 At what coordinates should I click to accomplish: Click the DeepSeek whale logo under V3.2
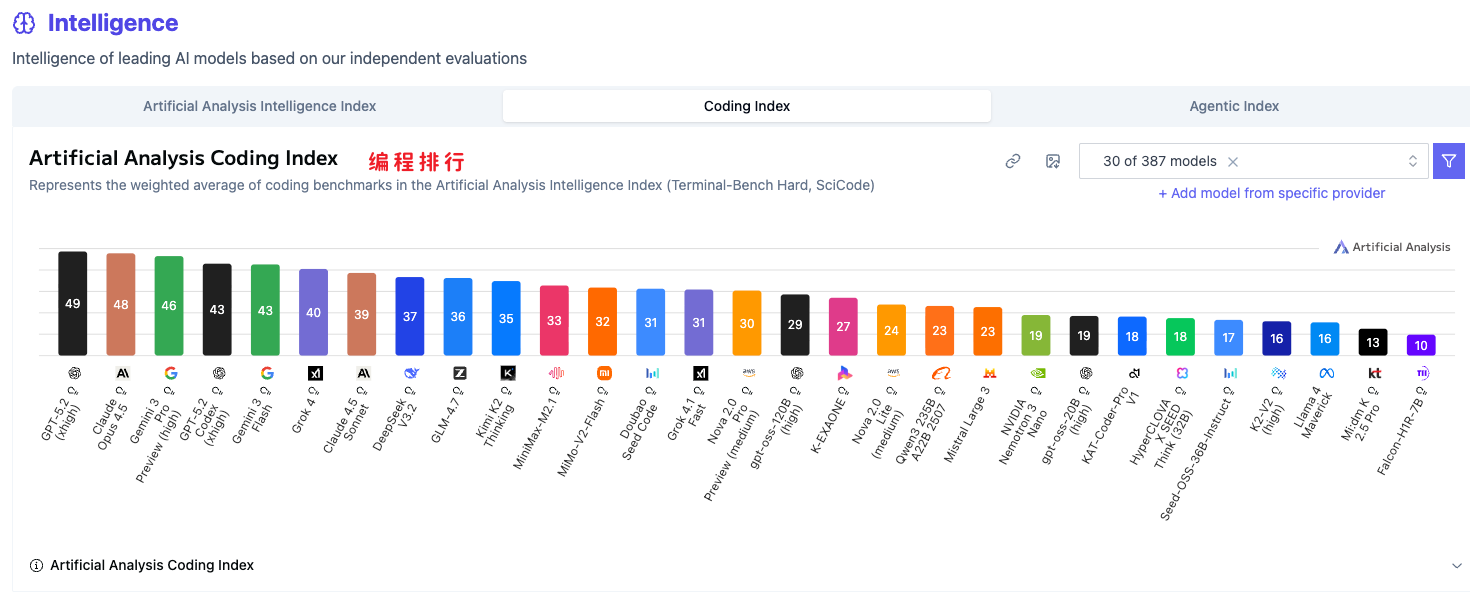[x=410, y=373]
